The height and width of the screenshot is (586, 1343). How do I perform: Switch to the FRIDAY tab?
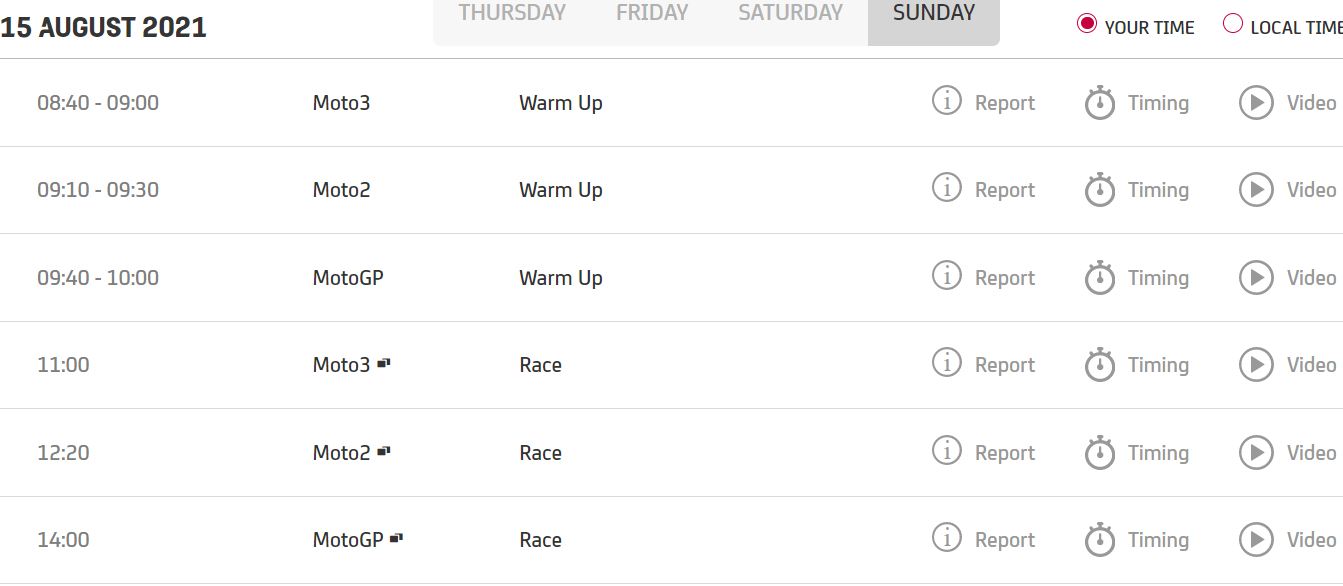pos(652,13)
